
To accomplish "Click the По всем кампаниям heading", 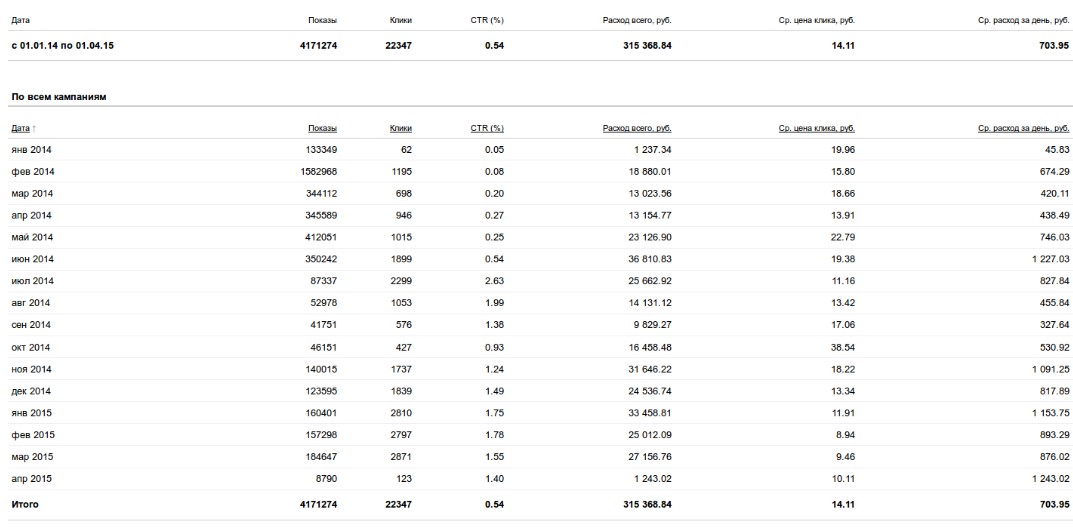I will 59,97.
